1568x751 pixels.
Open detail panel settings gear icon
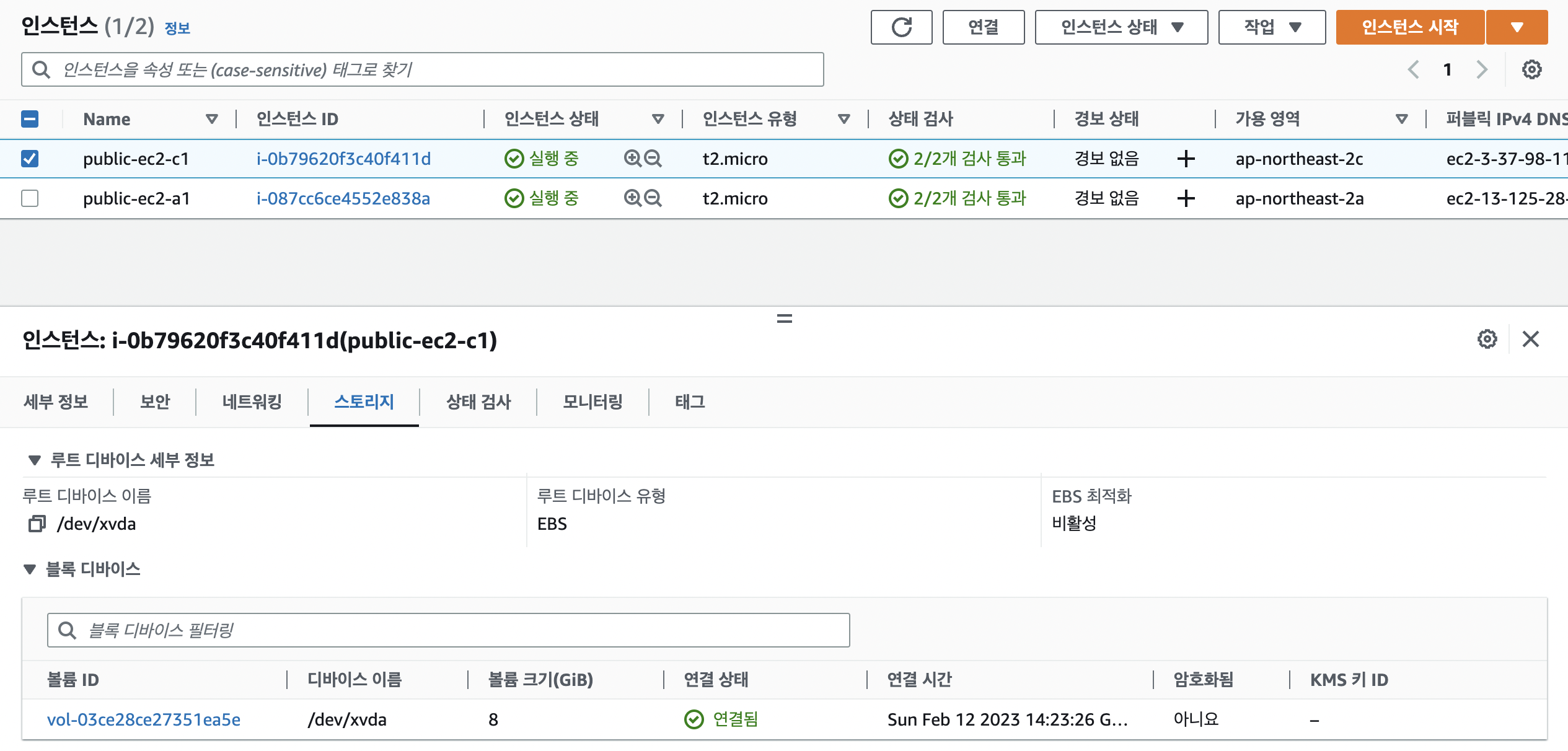click(x=1487, y=340)
